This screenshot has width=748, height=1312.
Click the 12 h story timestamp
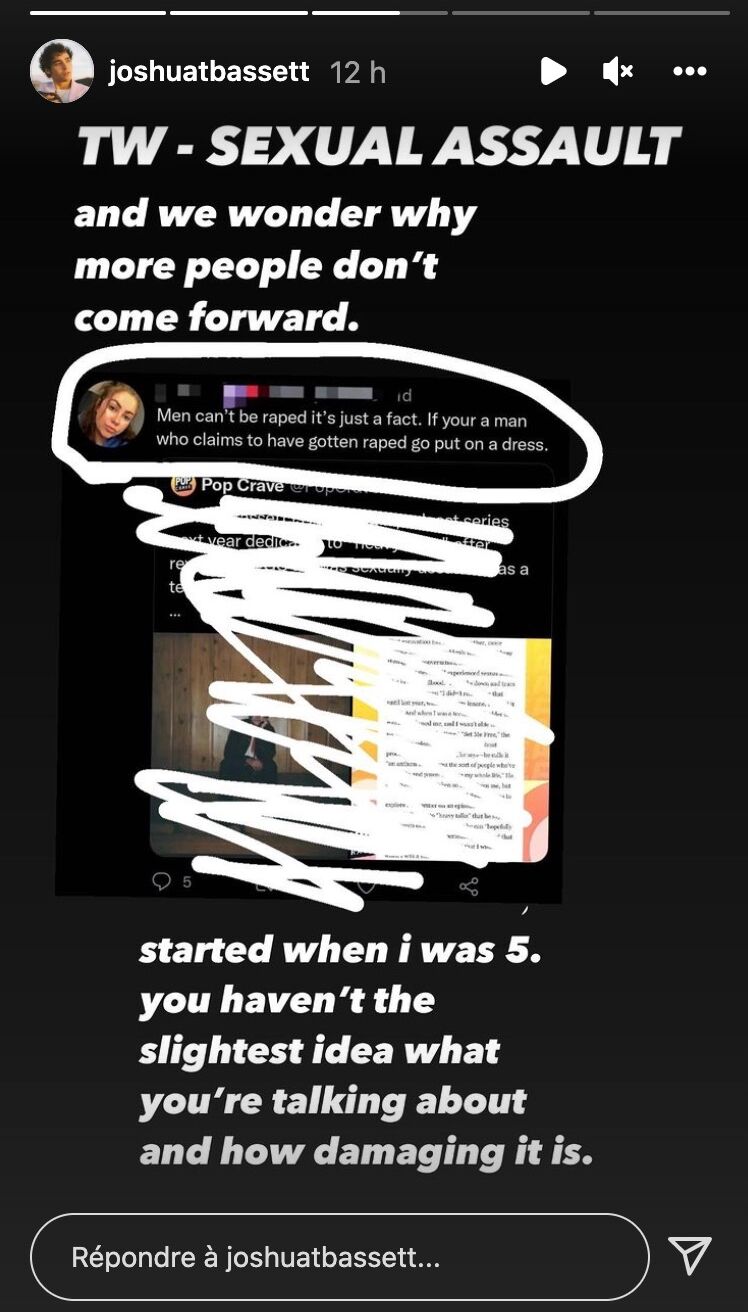click(357, 73)
